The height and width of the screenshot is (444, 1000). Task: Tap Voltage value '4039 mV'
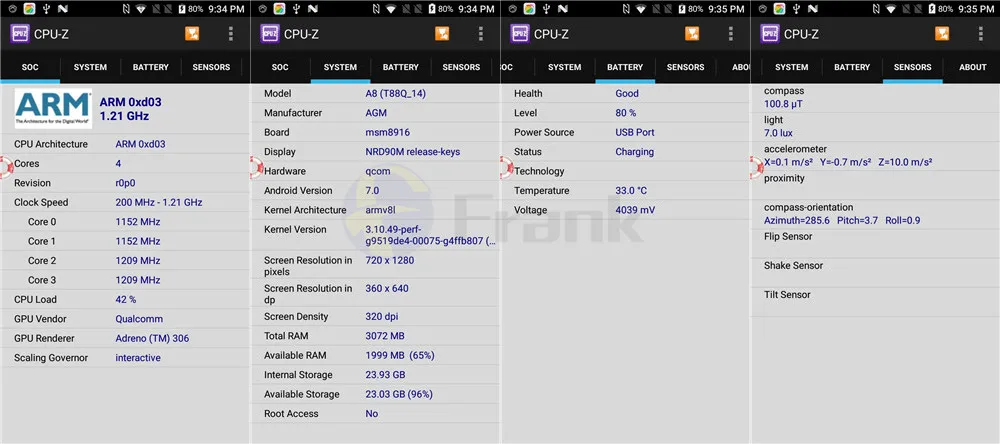(635, 210)
